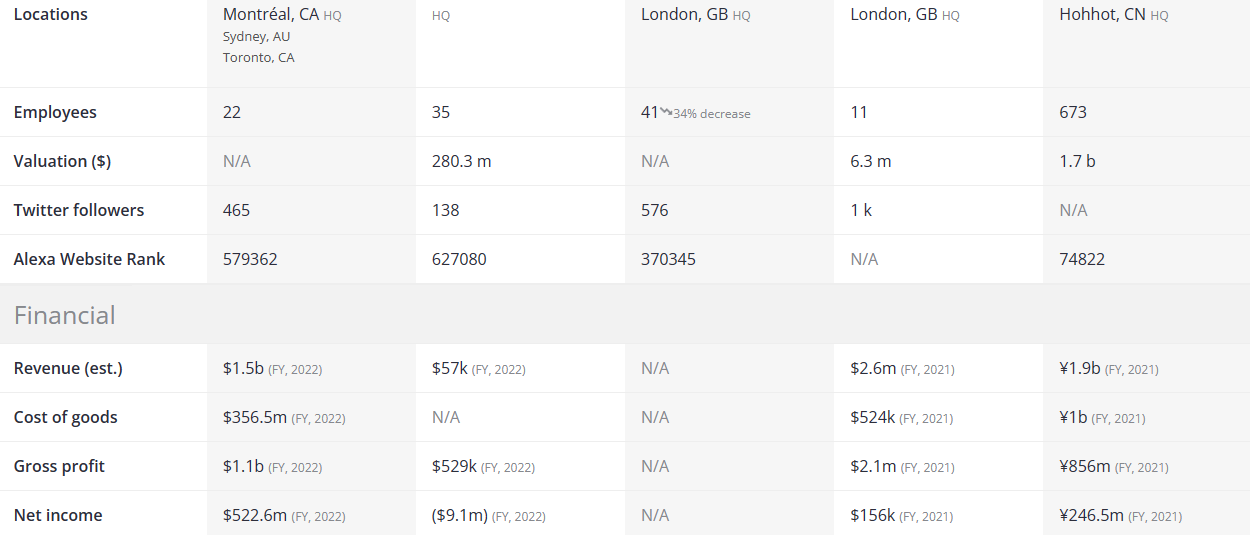Select the $1.5b revenue figure
The width and height of the screenshot is (1250, 535).
pyautogui.click(x=243, y=368)
